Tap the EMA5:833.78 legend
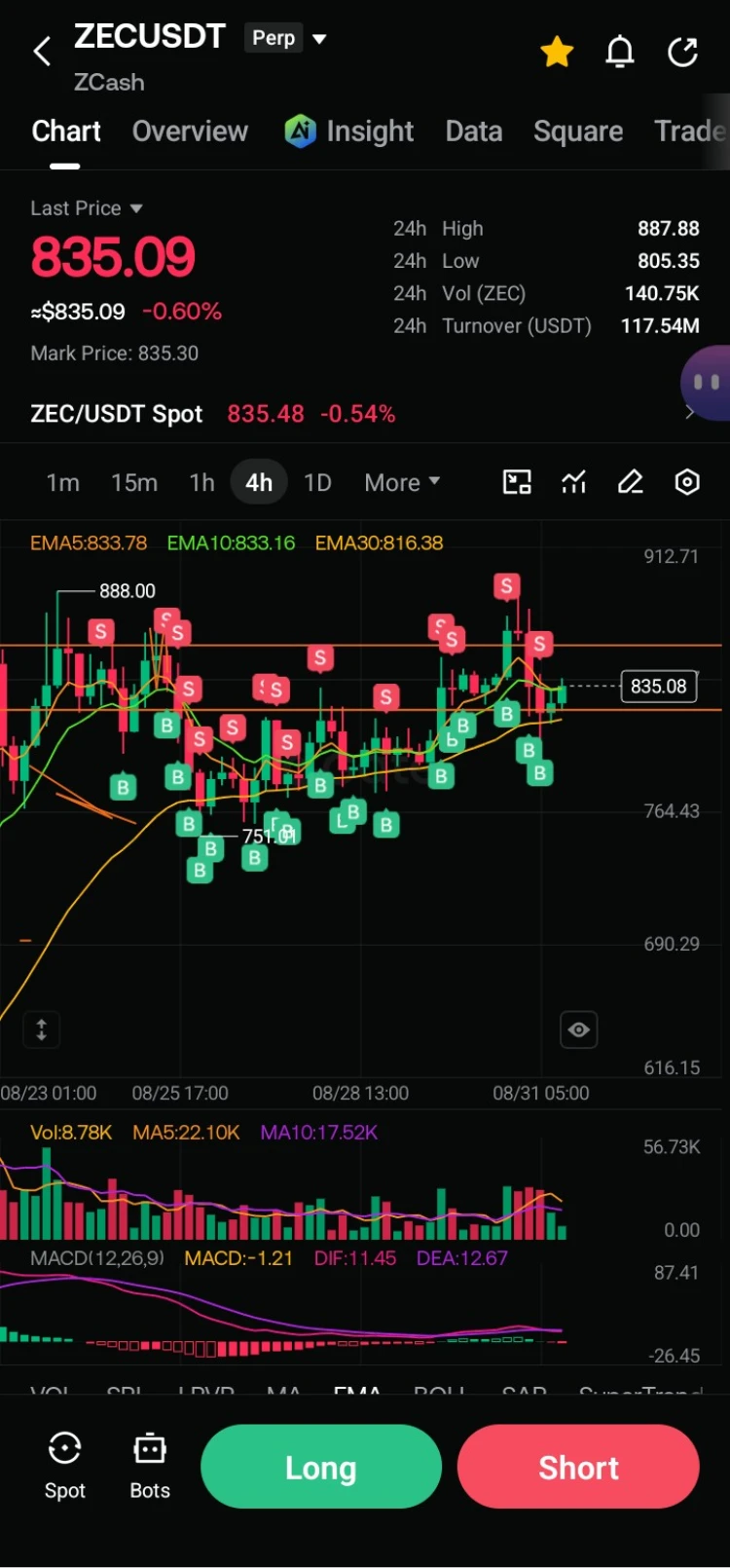730x1568 pixels. tap(89, 543)
